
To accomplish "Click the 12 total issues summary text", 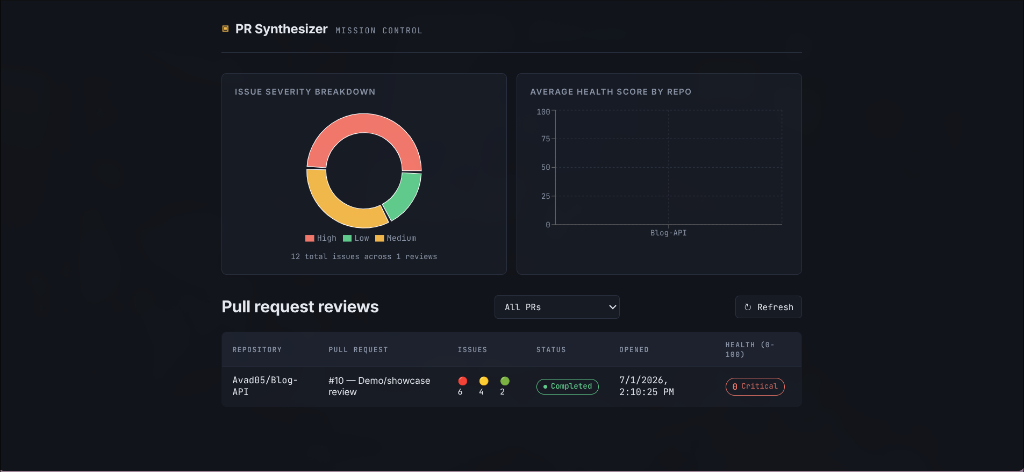I will click(x=364, y=257).
